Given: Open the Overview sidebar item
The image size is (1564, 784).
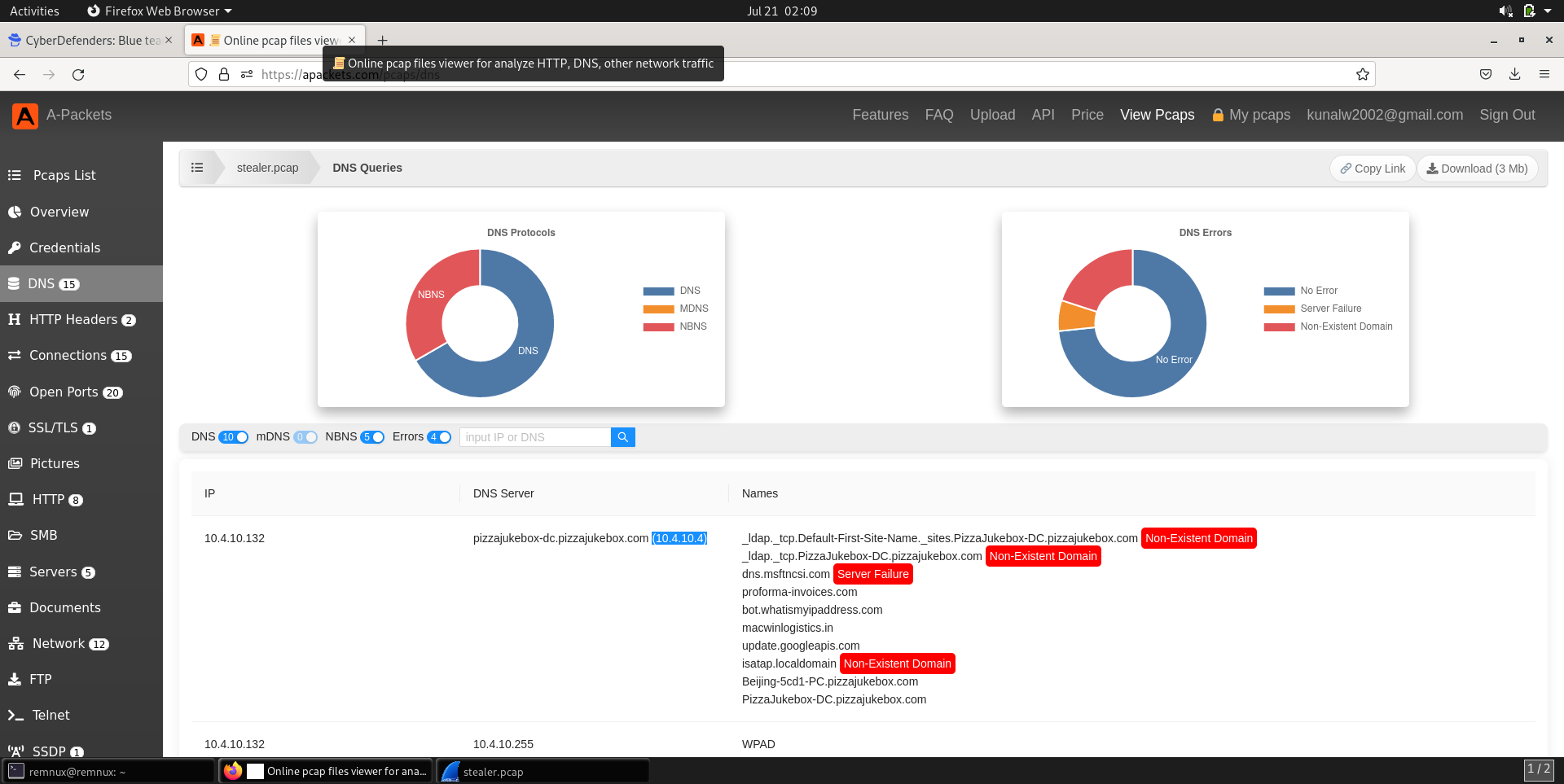Looking at the screenshot, I should pyautogui.click(x=59, y=212).
